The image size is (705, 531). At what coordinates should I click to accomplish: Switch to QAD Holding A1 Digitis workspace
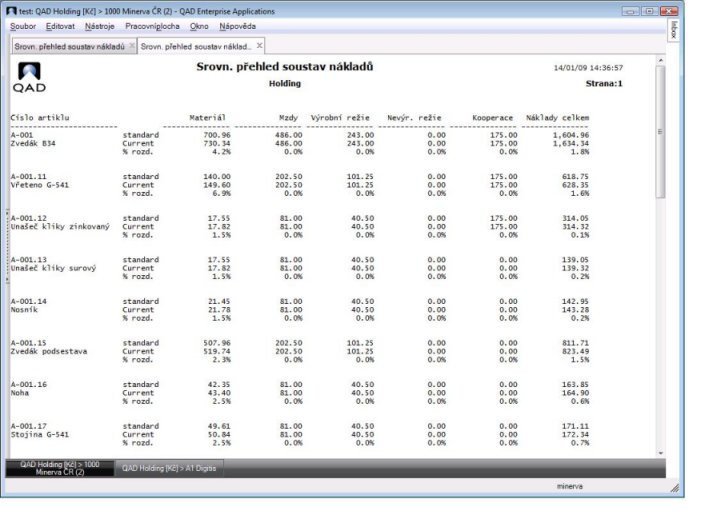[x=169, y=468]
